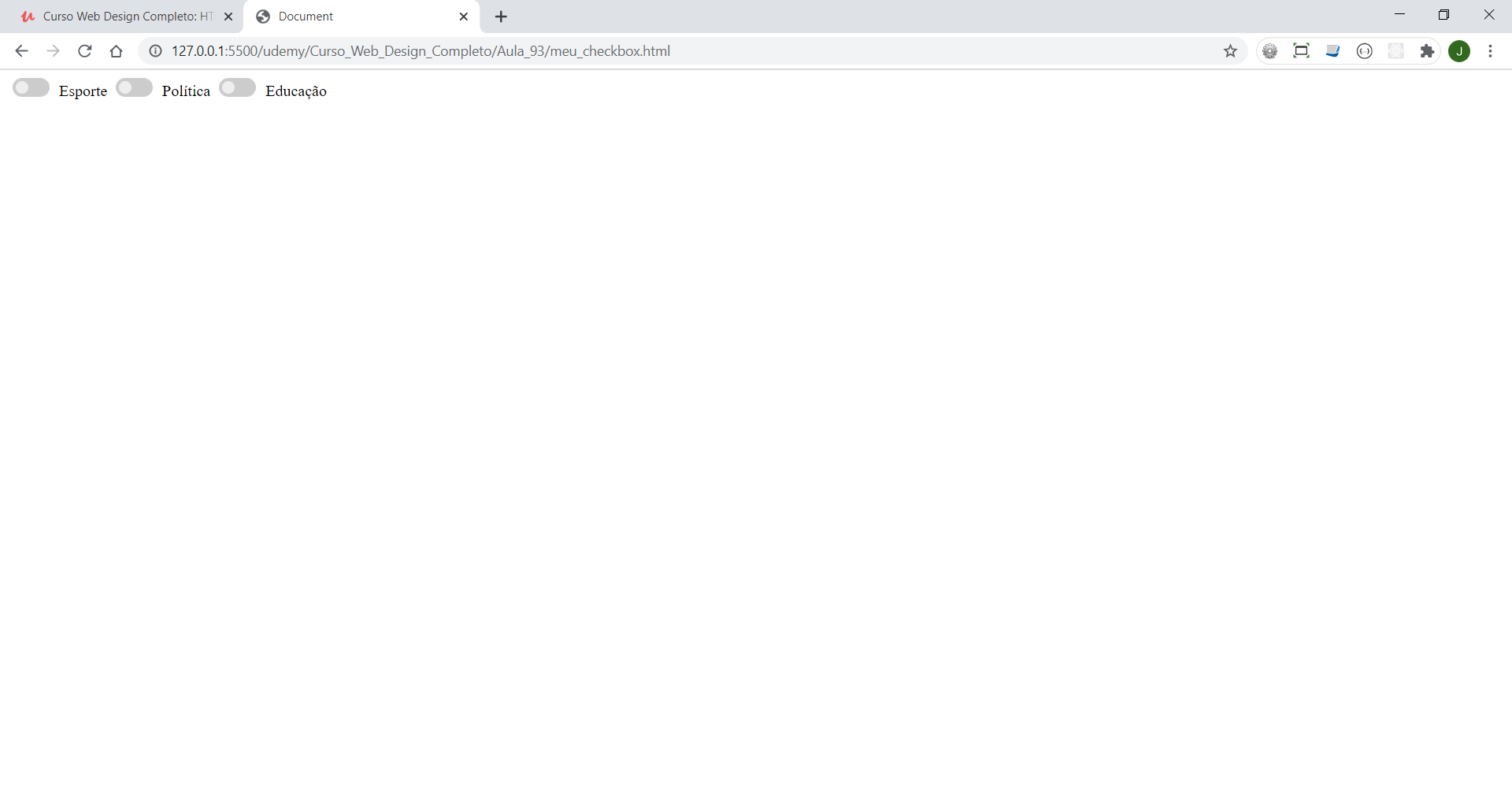
Task: Go forward in browser history
Action: [x=53, y=51]
